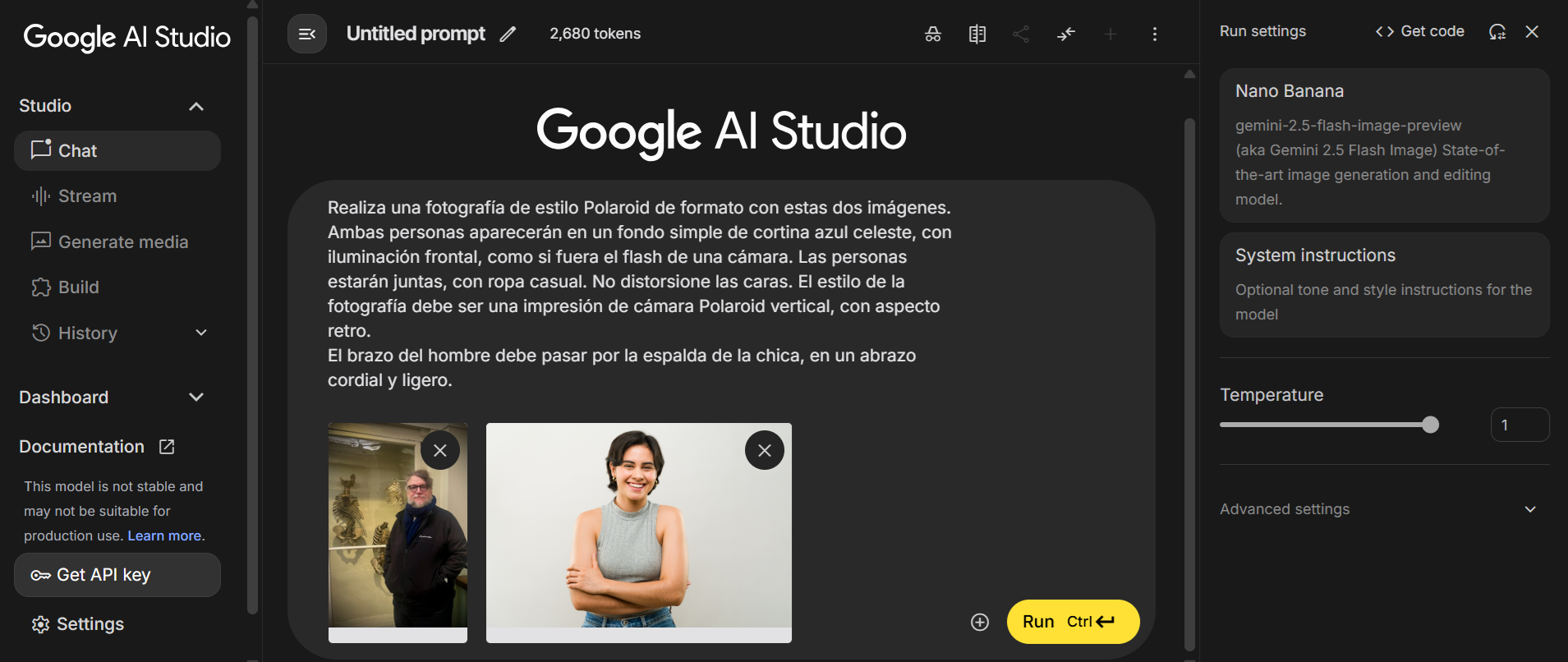Image resolution: width=1568 pixels, height=662 pixels.
Task: Click the reset settings icon next to Get code
Action: [x=1497, y=31]
